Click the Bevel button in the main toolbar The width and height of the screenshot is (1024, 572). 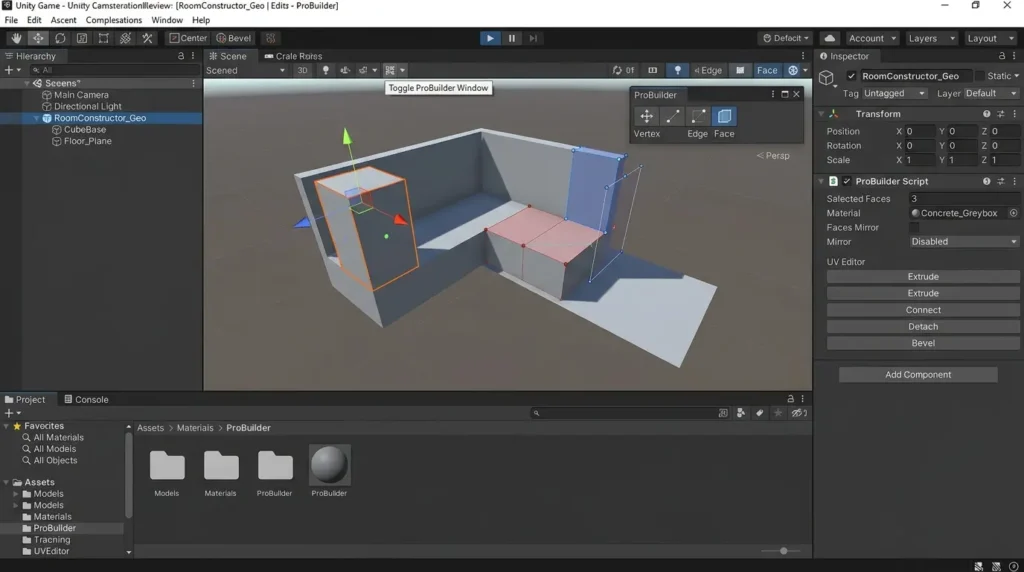[x=233, y=38]
